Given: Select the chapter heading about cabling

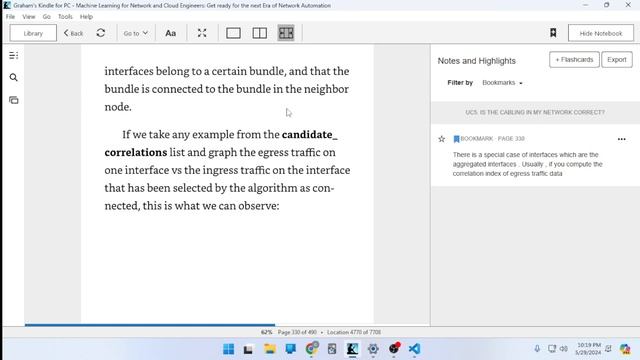Looking at the screenshot, I should tap(535, 112).
